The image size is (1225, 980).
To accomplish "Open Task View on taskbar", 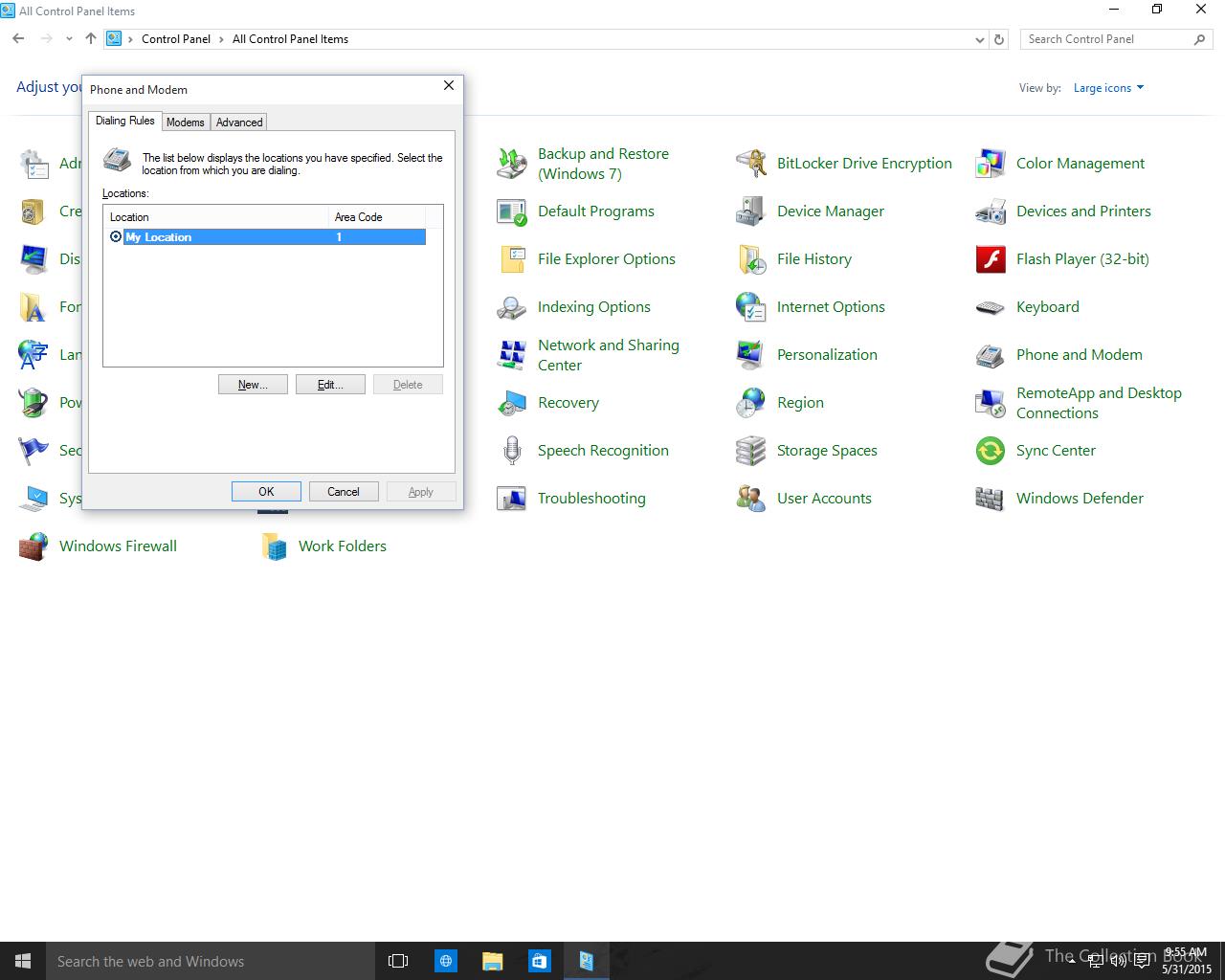I will [398, 961].
